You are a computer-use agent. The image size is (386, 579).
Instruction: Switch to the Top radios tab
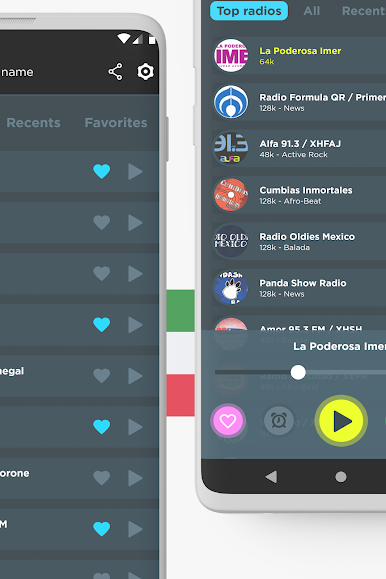point(249,11)
